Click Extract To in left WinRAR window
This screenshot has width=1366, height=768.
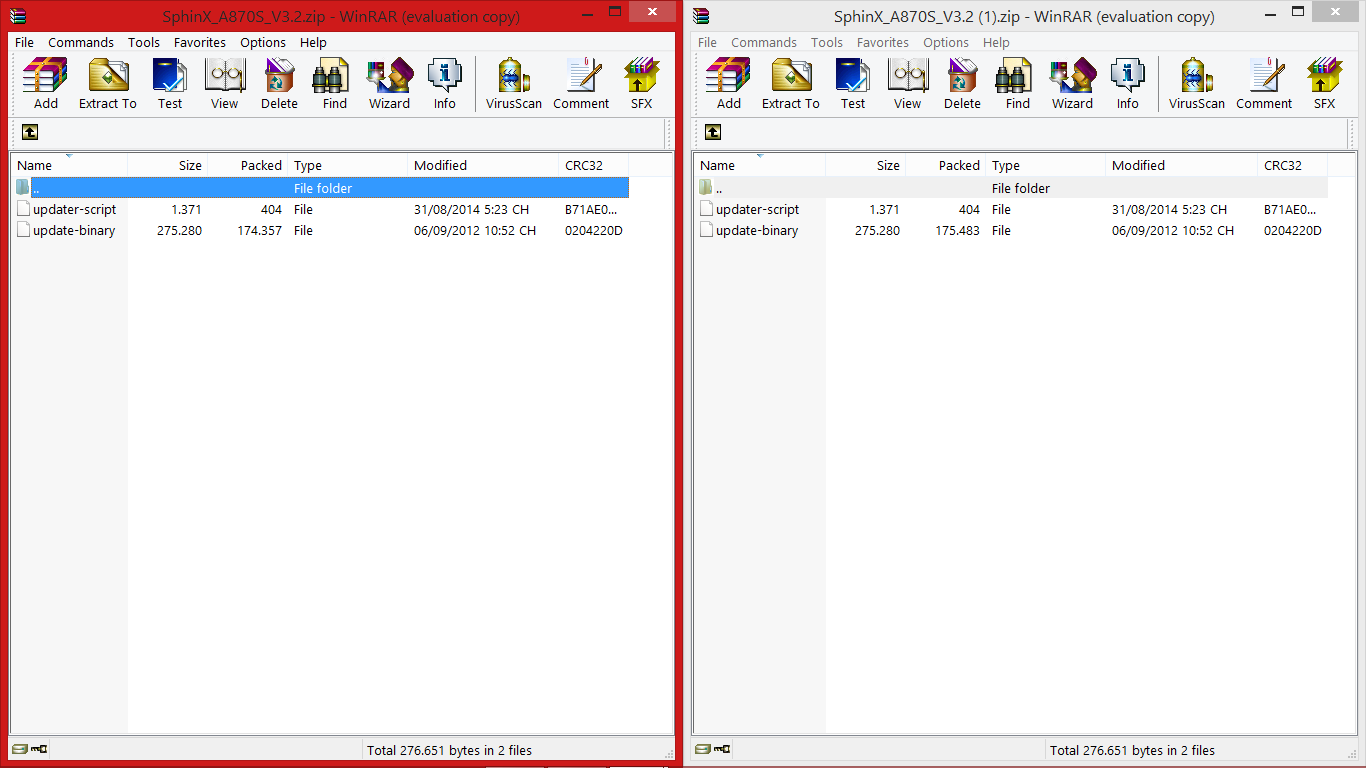[x=108, y=84]
